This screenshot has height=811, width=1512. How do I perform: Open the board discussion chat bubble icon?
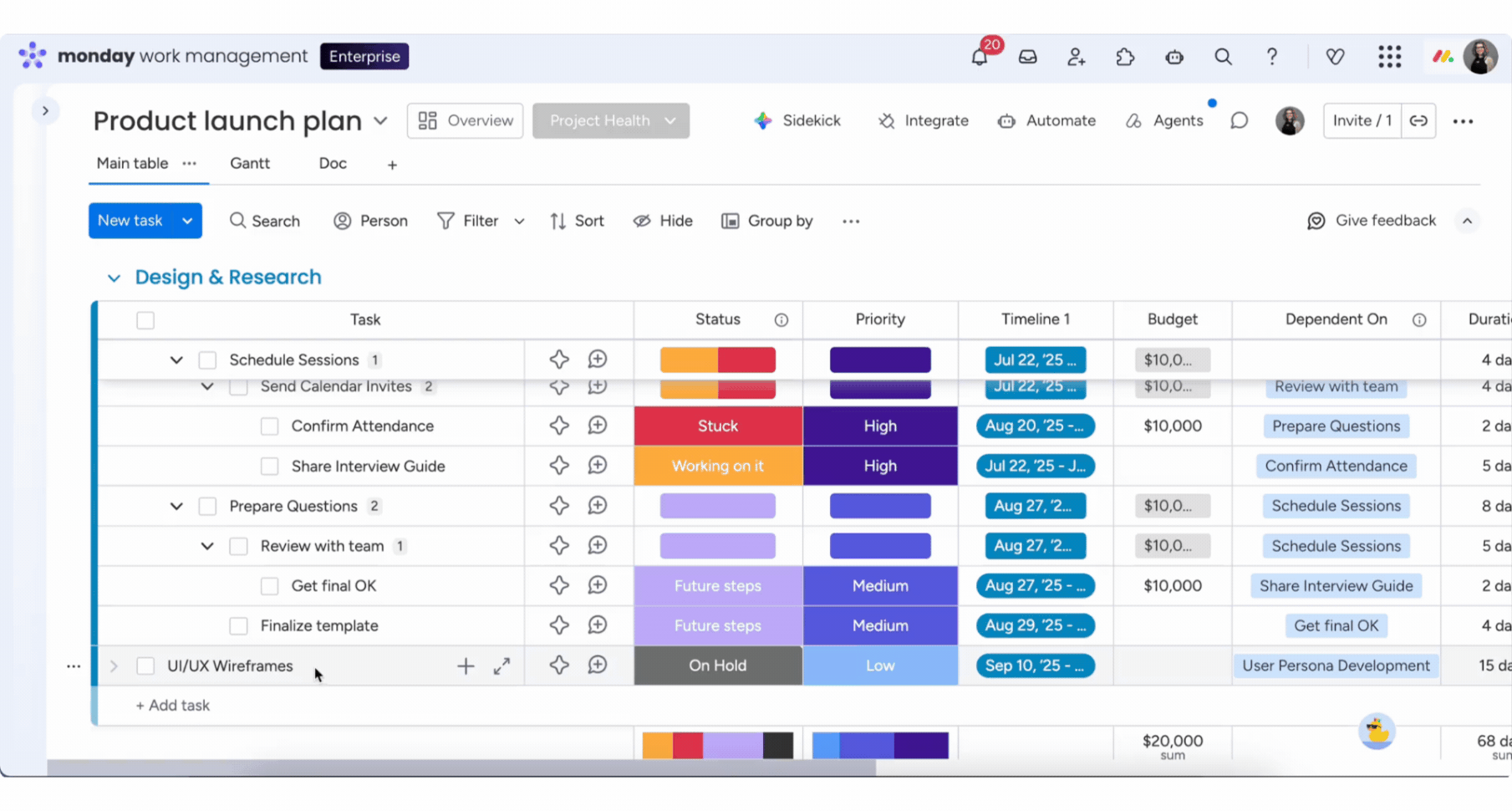(x=1239, y=121)
